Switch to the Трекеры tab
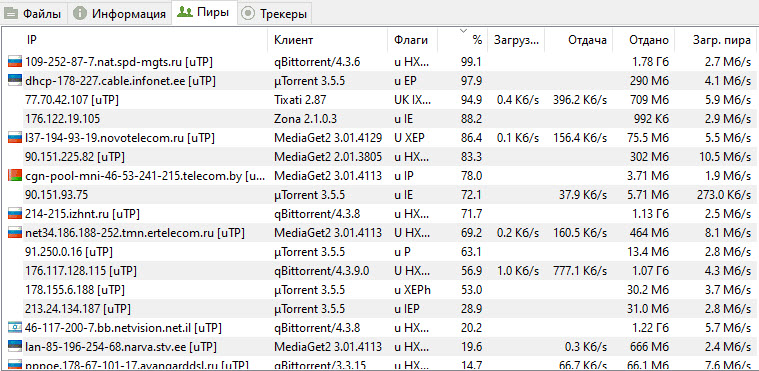 (275, 14)
